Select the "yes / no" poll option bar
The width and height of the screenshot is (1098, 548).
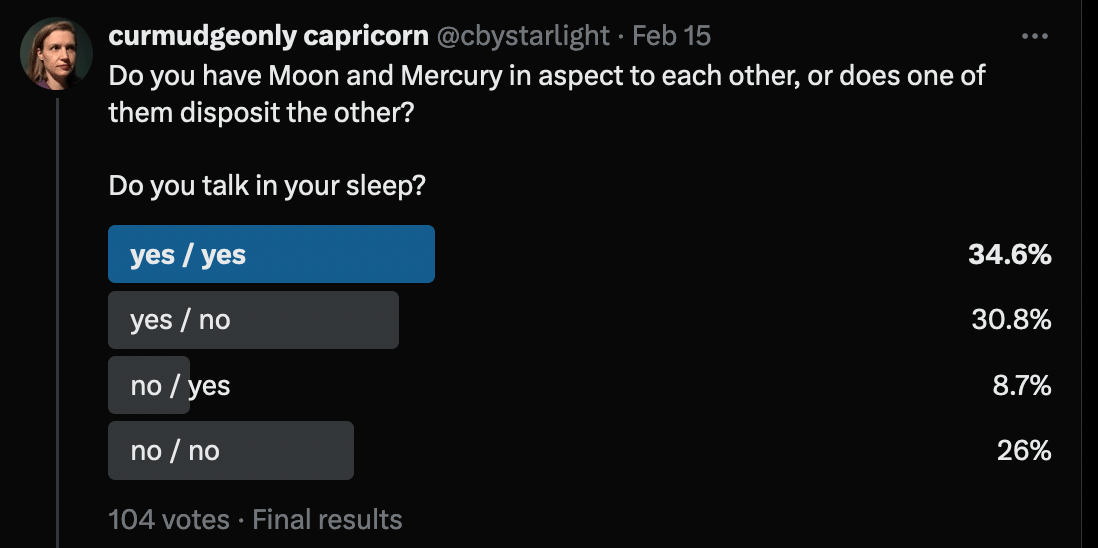[x=253, y=320]
